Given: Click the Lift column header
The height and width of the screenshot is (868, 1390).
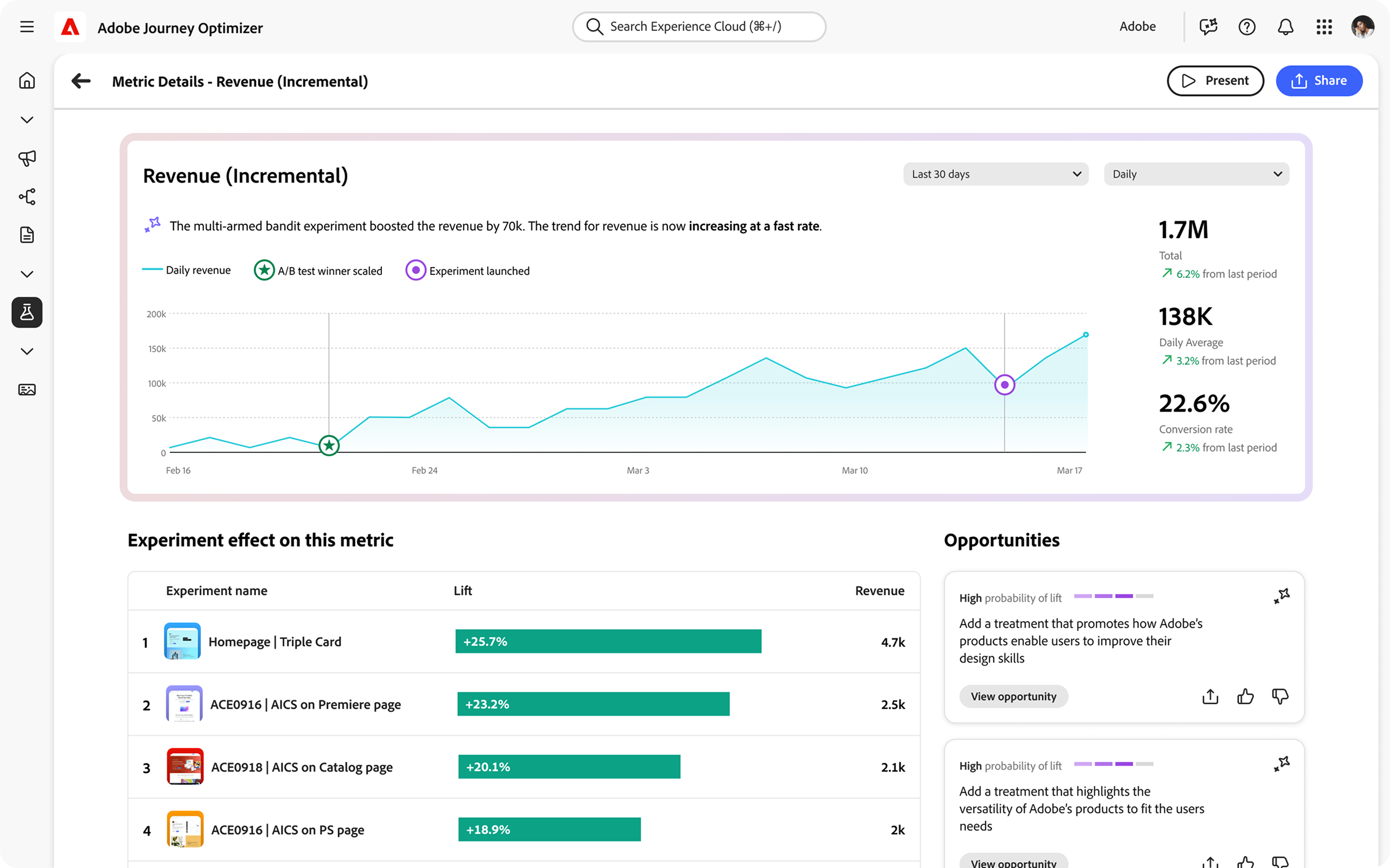Looking at the screenshot, I should 463,591.
